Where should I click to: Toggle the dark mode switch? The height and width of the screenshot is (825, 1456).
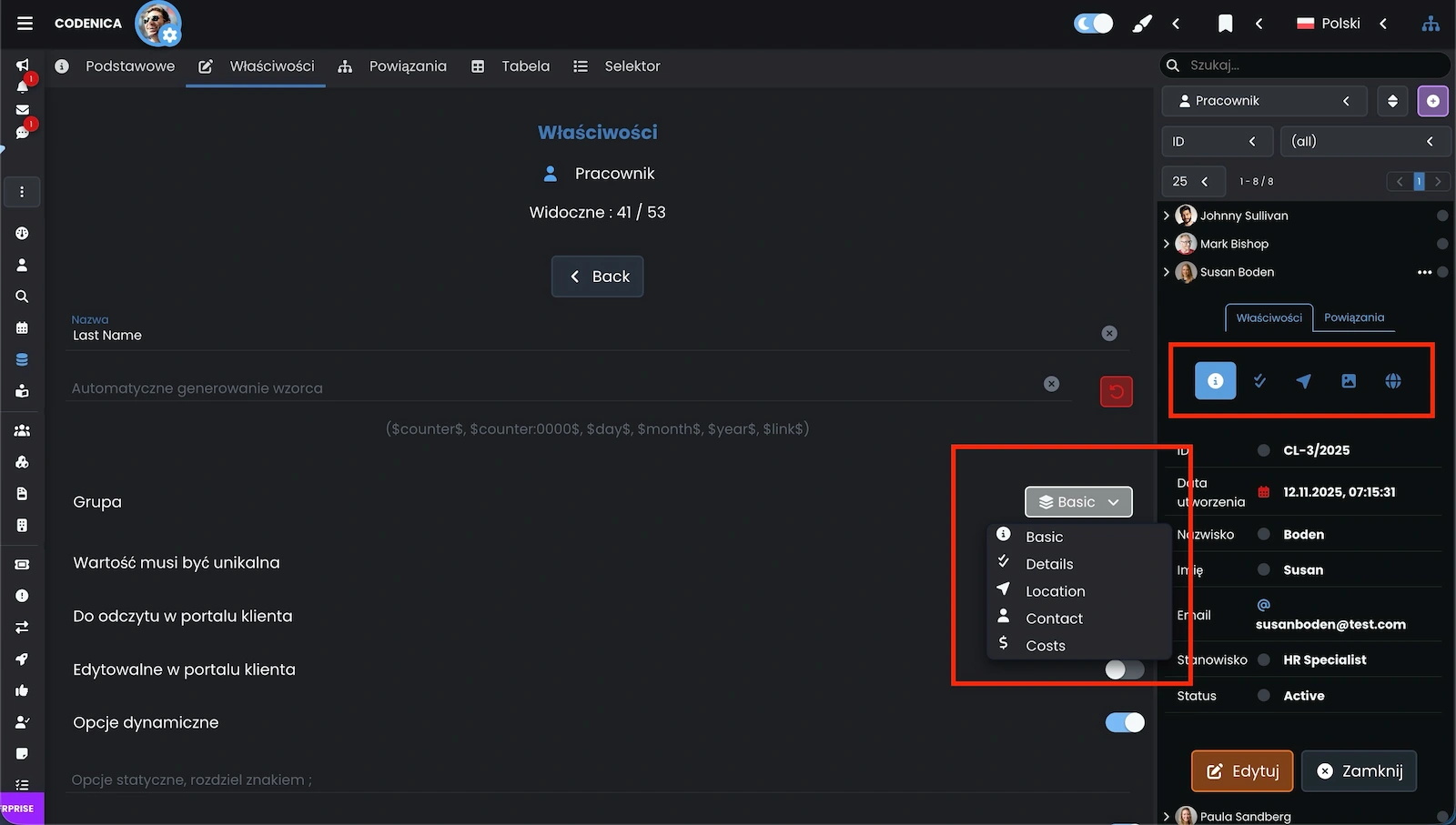click(x=1093, y=24)
